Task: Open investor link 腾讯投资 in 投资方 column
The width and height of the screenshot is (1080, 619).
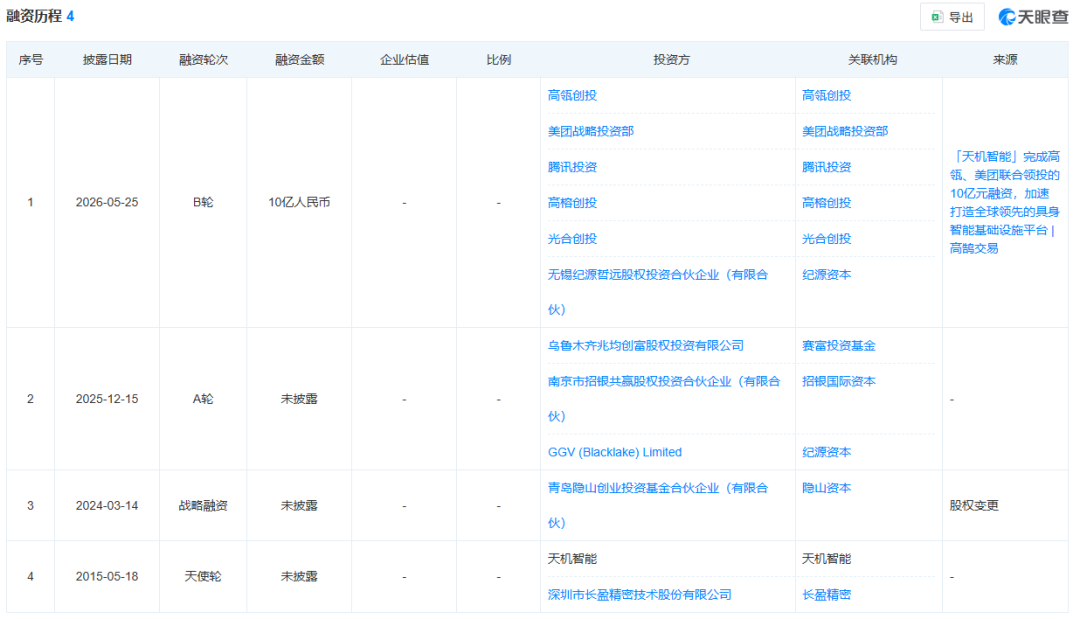Action: point(572,167)
